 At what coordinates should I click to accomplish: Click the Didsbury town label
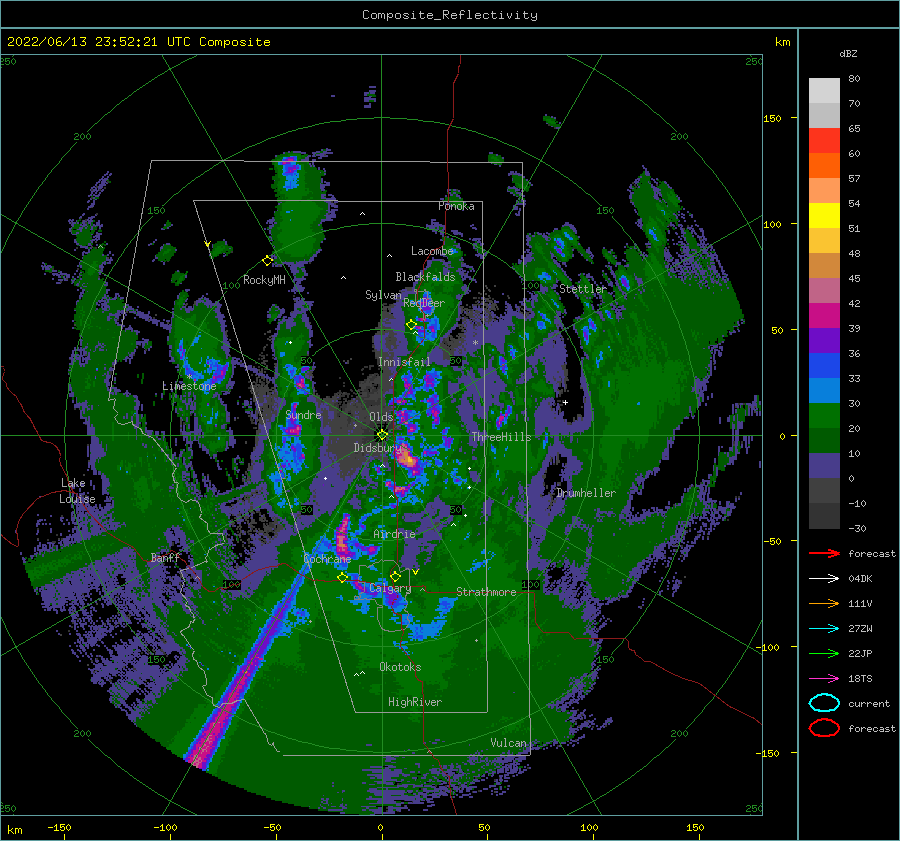379,448
